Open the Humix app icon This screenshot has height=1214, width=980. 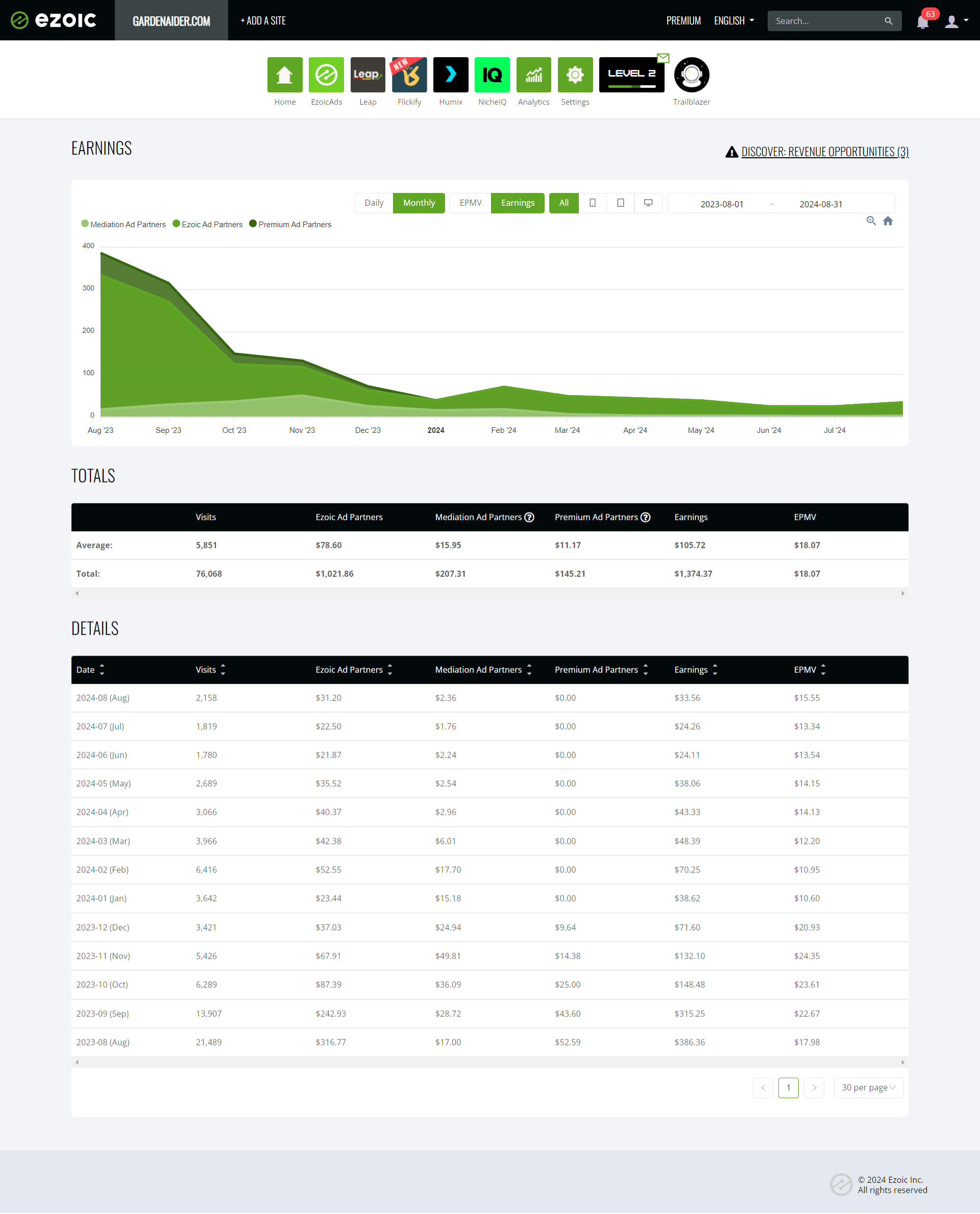coord(451,75)
